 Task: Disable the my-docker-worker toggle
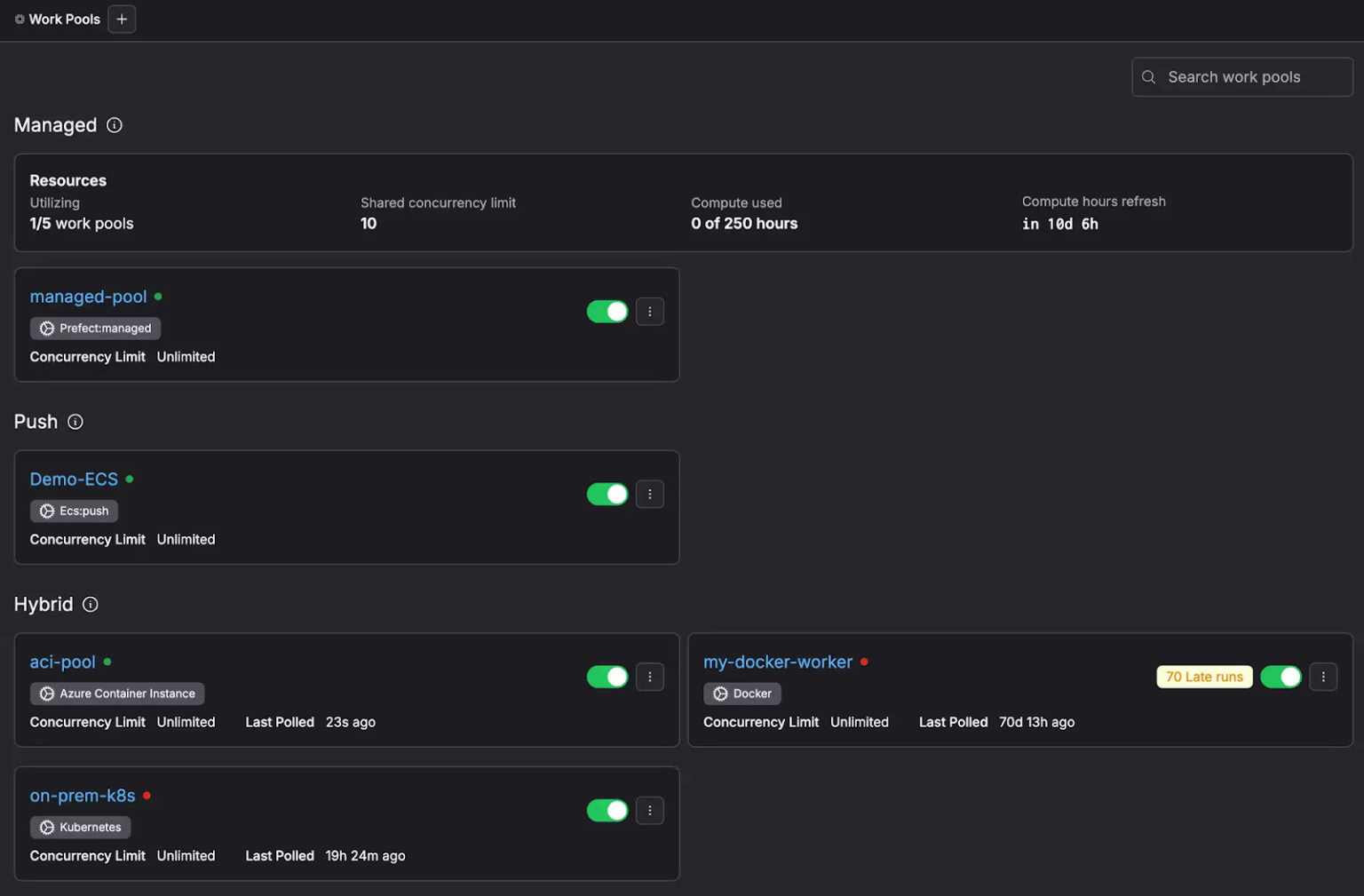pos(1281,677)
